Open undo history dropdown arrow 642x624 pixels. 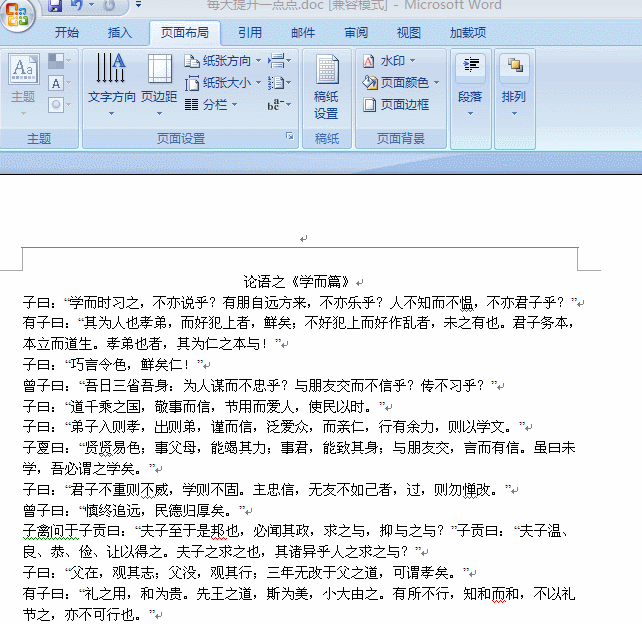coord(91,5)
